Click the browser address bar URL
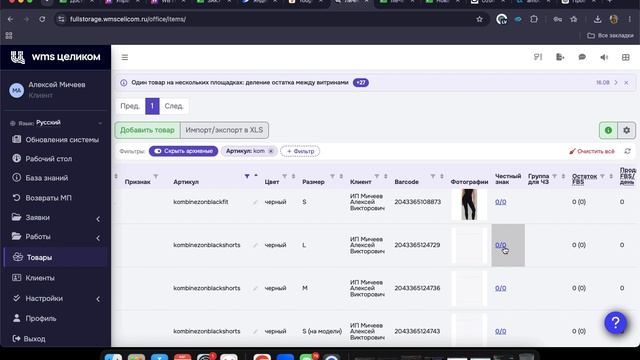Screen dimensions: 640x360 (x=128, y=19)
